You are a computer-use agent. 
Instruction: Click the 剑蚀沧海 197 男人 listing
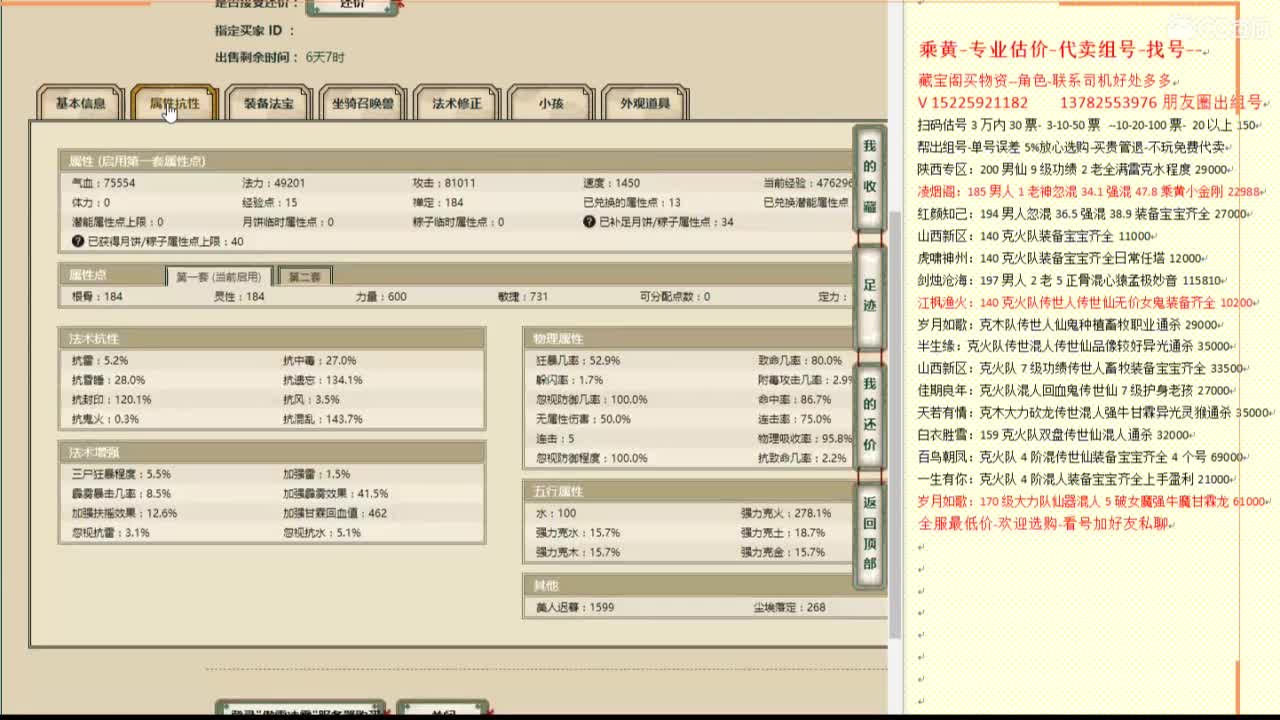click(x=1070, y=281)
